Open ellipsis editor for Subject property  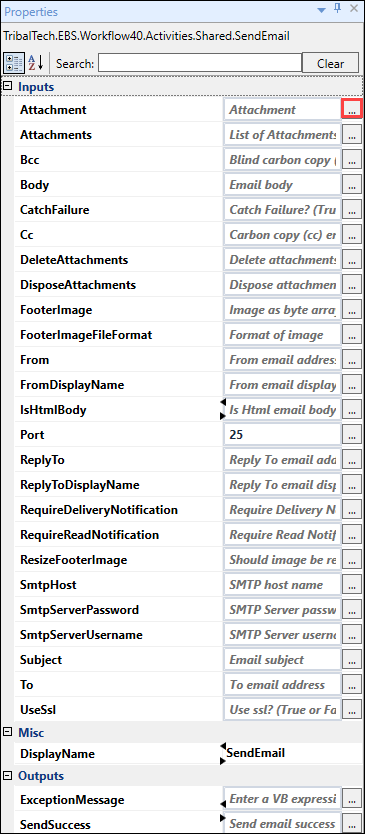(352, 660)
